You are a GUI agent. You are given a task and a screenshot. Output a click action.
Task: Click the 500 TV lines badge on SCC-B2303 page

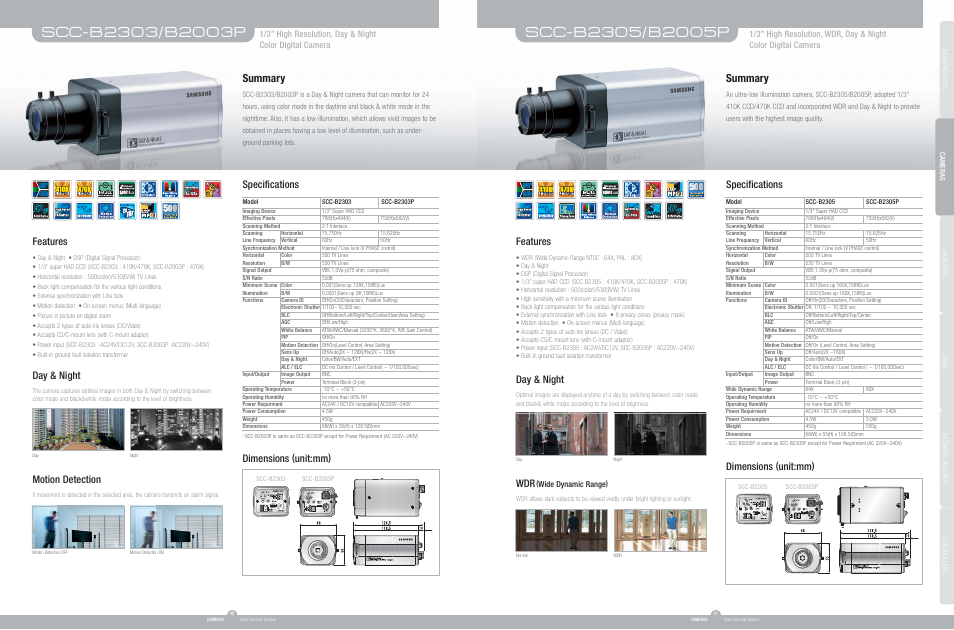pyautogui.click(x=170, y=211)
